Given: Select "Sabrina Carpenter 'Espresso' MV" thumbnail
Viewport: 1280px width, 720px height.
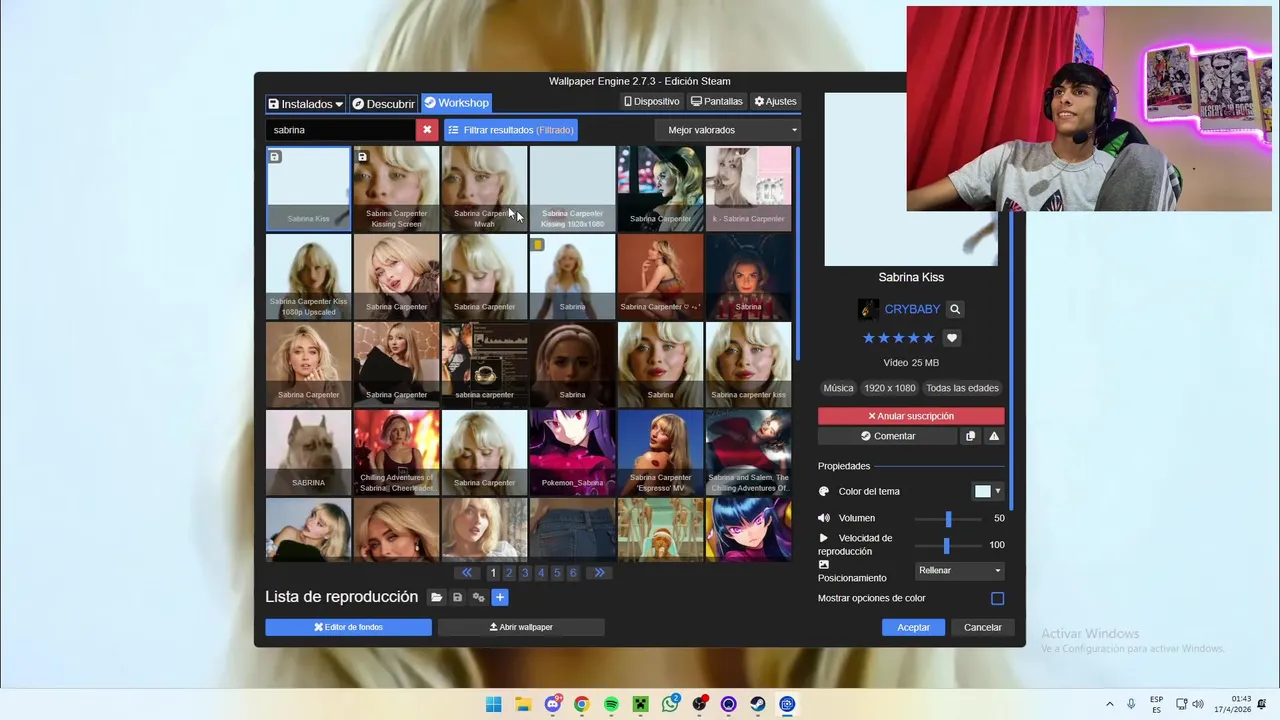Looking at the screenshot, I should (x=660, y=453).
